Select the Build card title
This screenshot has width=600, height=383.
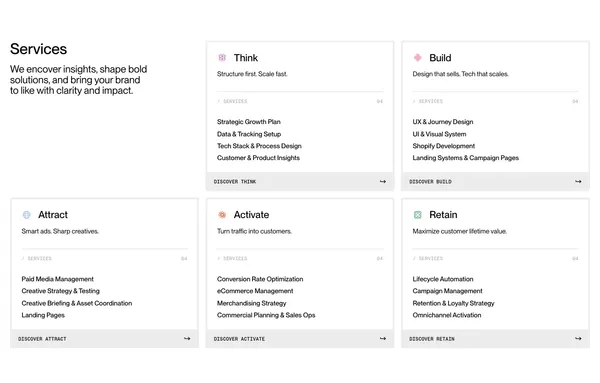pos(440,58)
